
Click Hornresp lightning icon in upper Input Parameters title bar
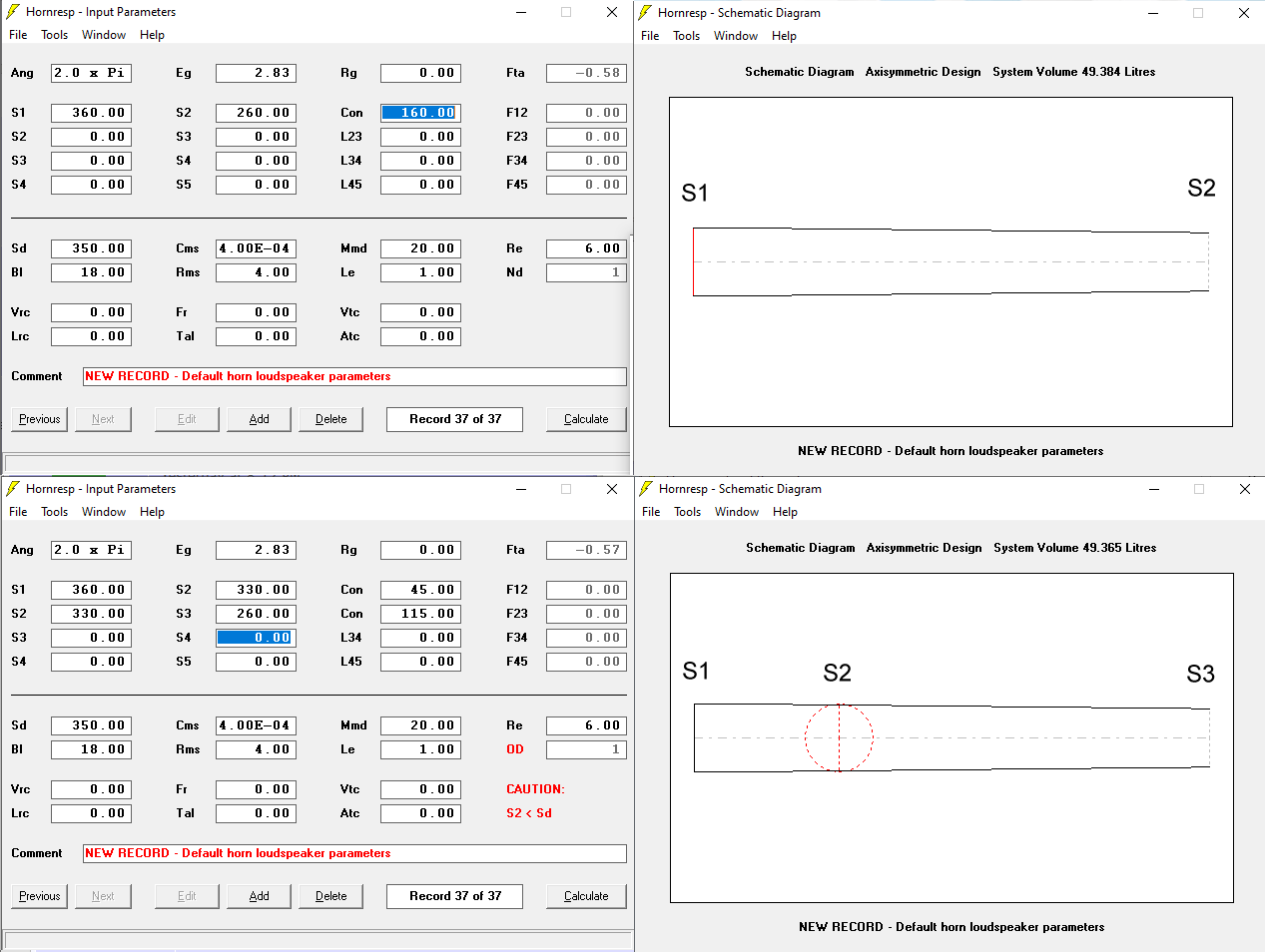point(13,12)
